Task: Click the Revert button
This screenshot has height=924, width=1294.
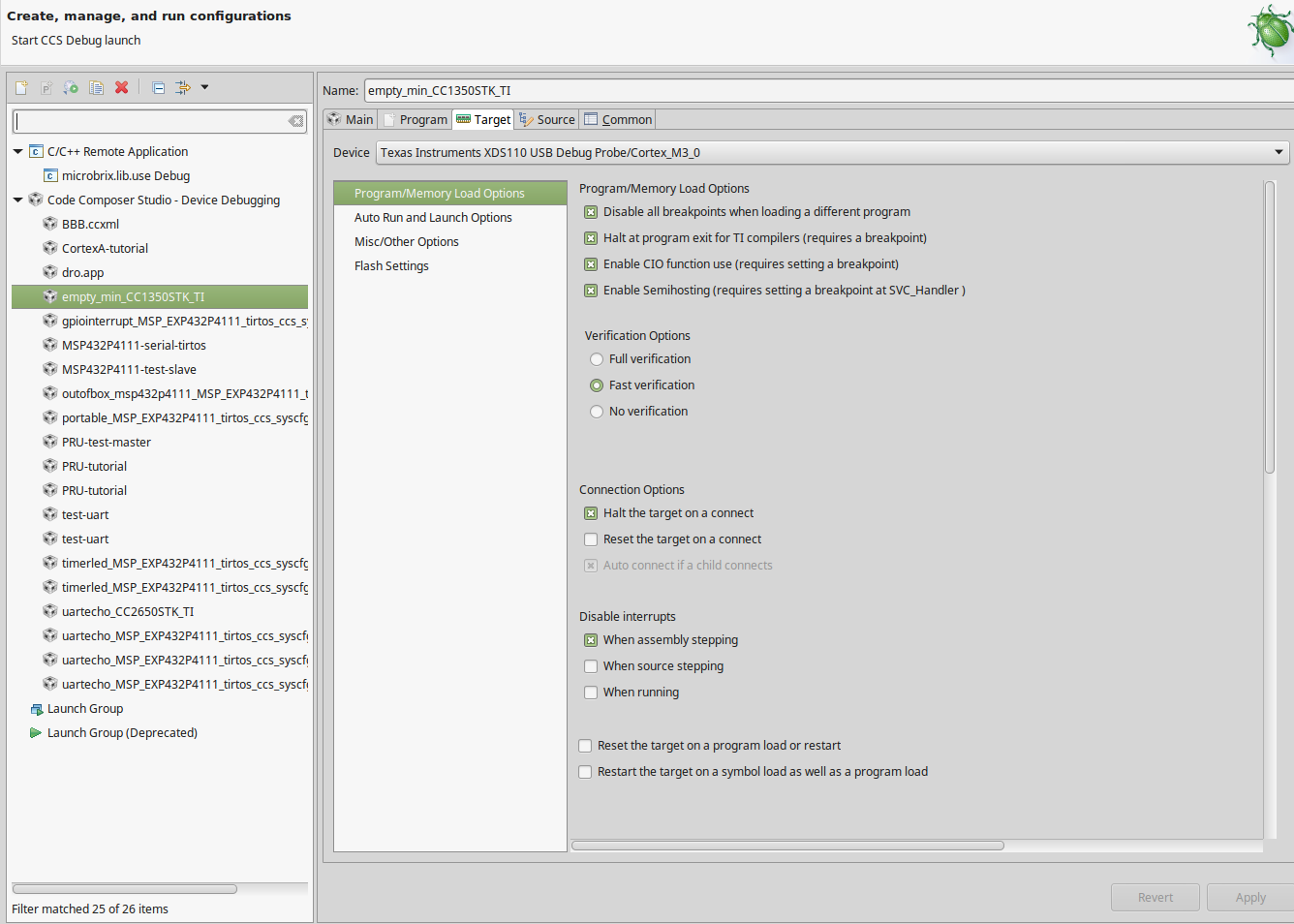Action: [1155, 898]
